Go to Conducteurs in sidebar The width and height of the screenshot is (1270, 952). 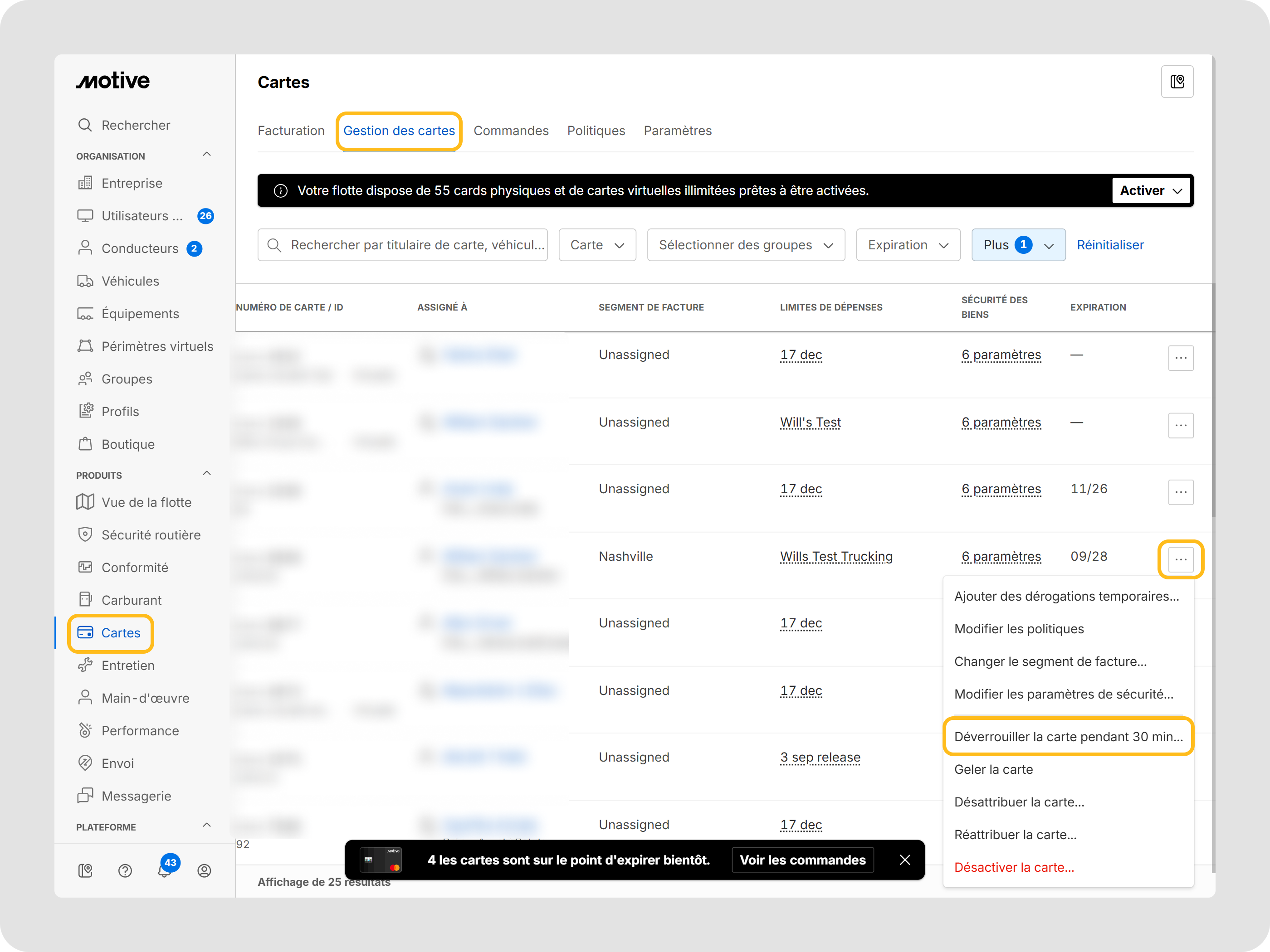pos(140,248)
